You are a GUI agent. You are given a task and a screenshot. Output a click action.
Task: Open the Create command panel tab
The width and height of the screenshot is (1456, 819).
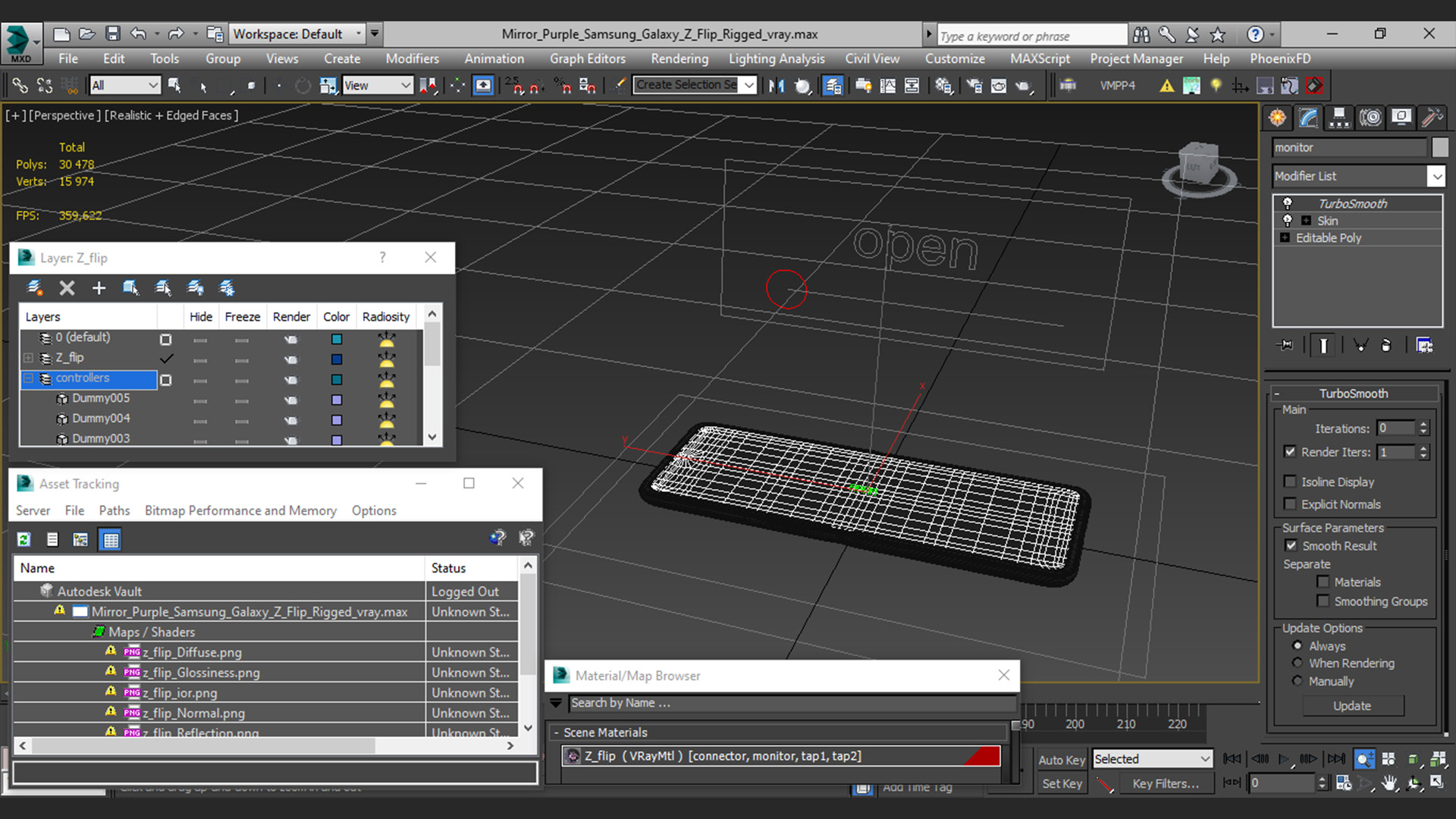tap(1278, 118)
